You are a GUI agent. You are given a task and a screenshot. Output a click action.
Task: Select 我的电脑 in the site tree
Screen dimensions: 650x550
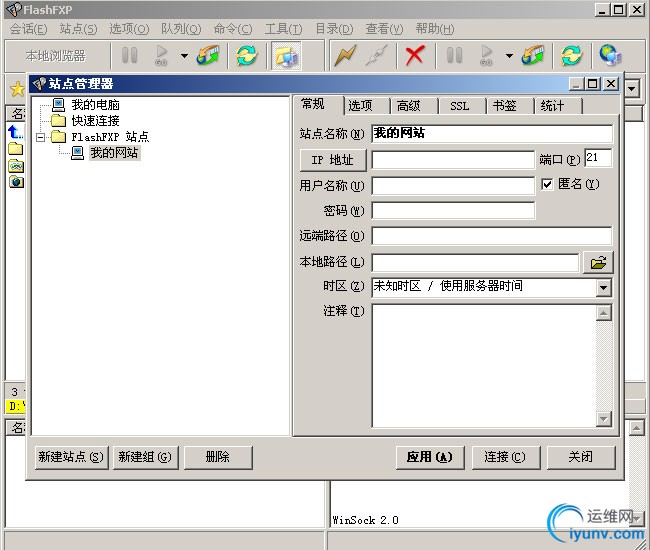[95, 104]
